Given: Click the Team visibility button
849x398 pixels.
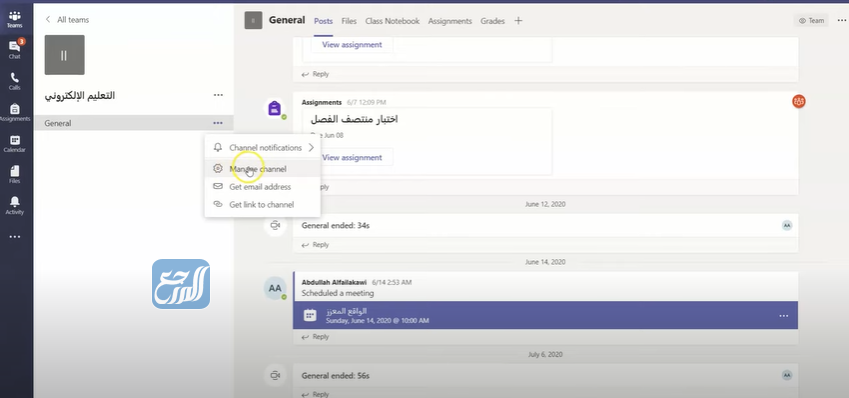Looking at the screenshot, I should coord(811,21).
